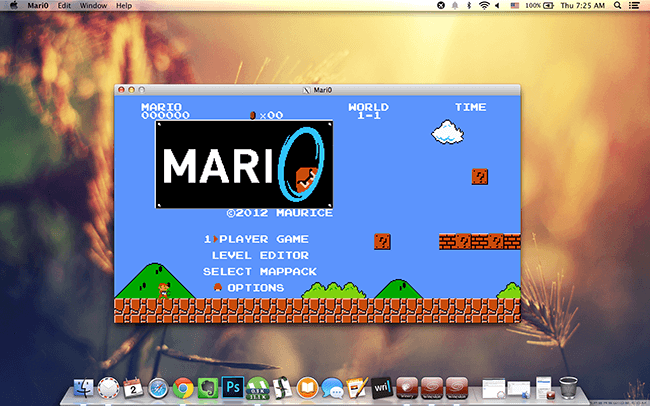Click the question block under the cloud
The width and height of the screenshot is (650, 406).
[x=480, y=177]
